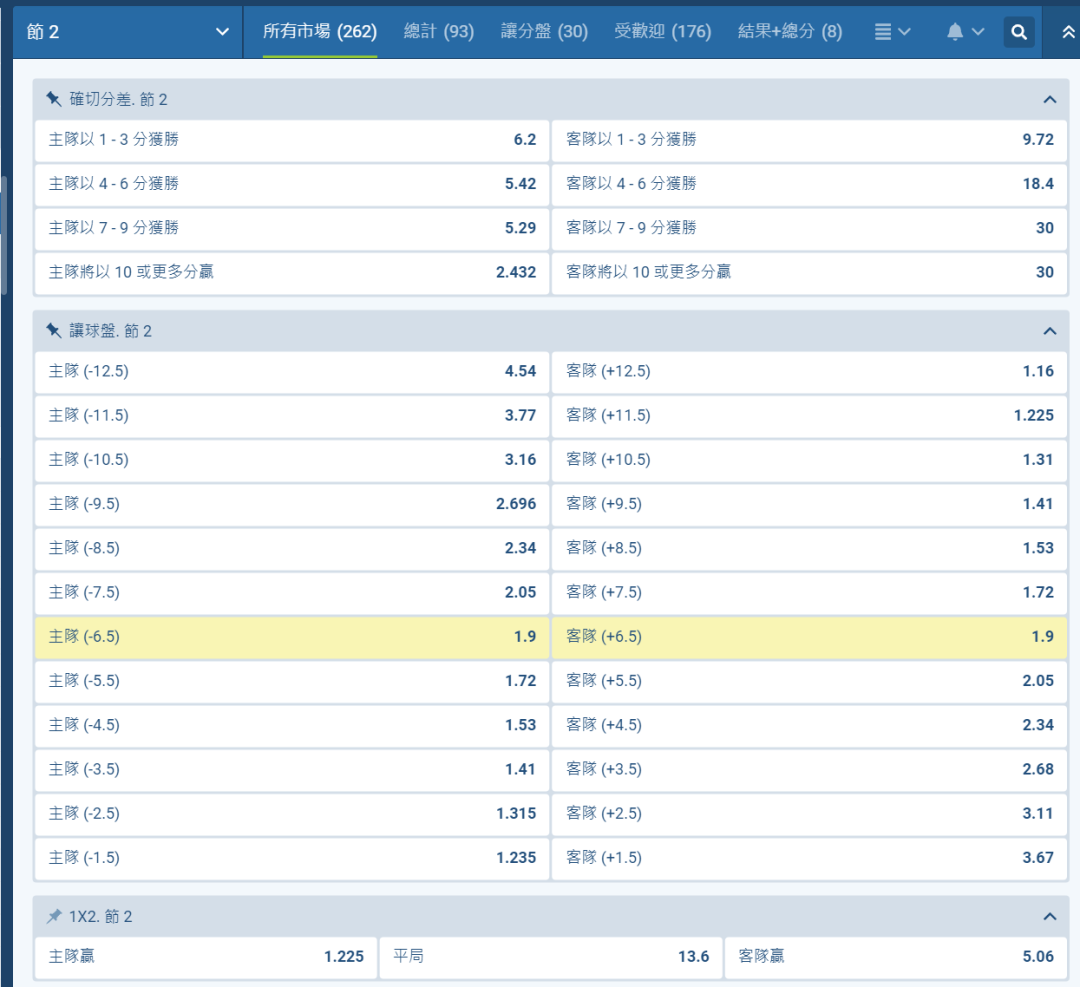The height and width of the screenshot is (987, 1080).
Task: Select 客隊贏 odds 5.06
Action: pos(895,957)
